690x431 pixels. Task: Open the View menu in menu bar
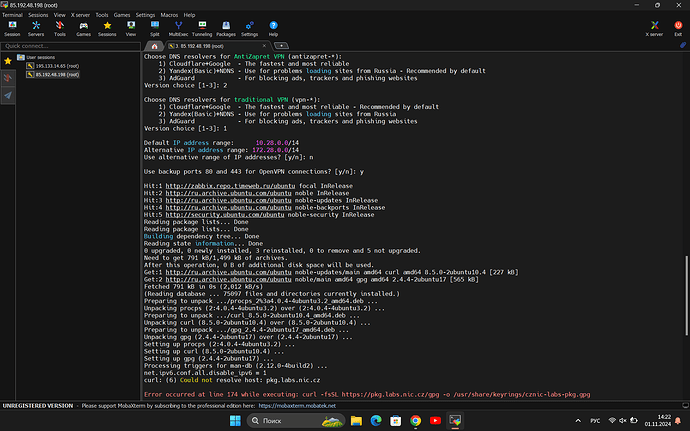pyautogui.click(x=59, y=15)
